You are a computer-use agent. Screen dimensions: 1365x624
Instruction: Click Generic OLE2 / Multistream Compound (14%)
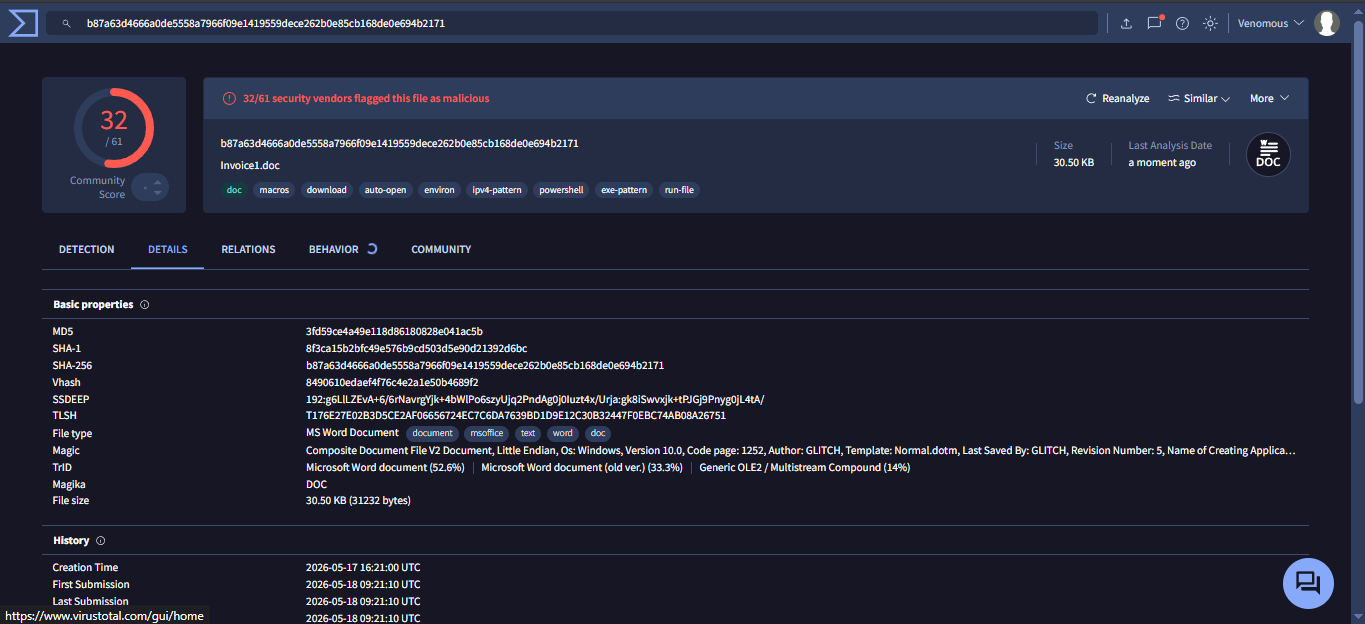[805, 467]
